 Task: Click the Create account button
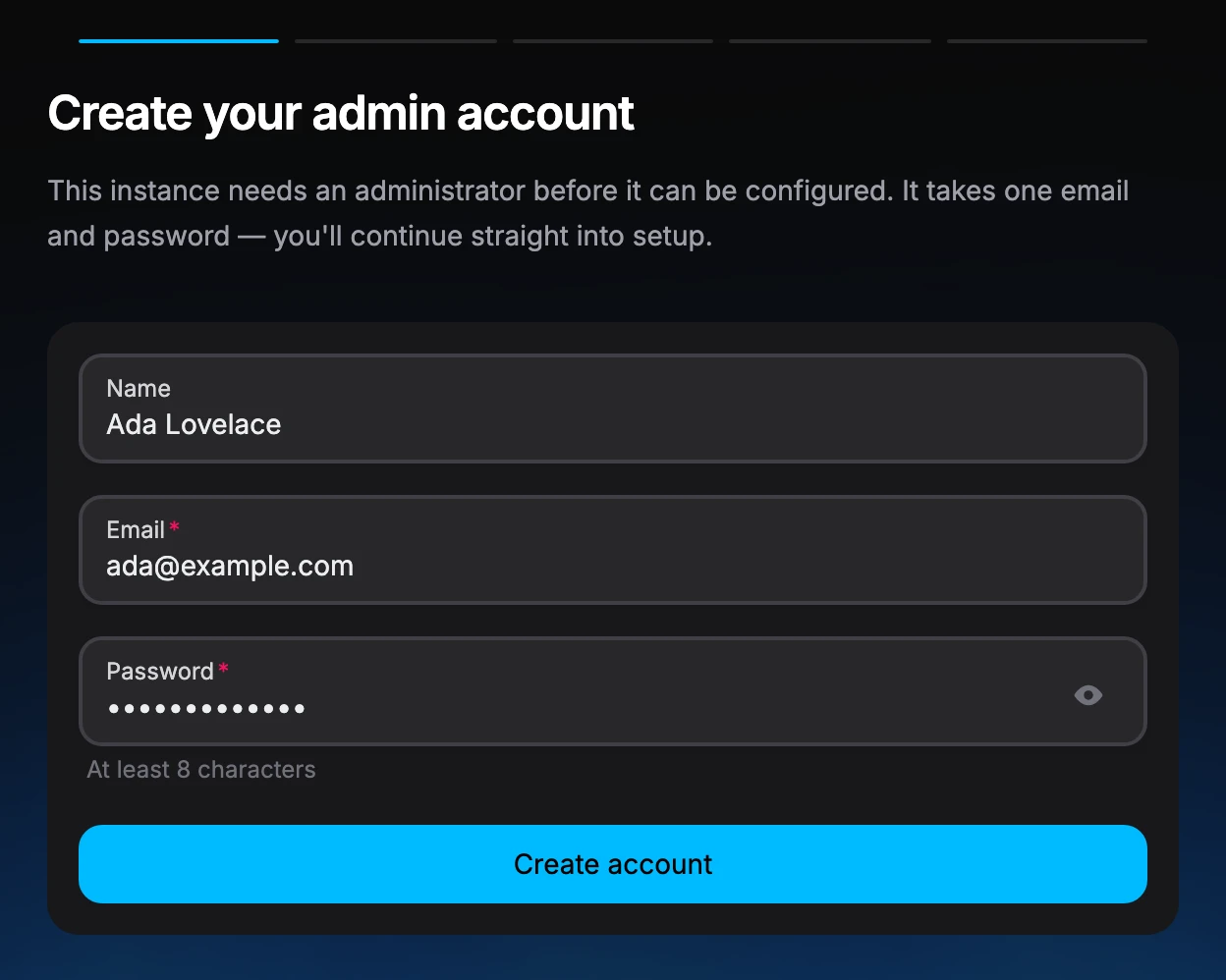click(x=613, y=864)
